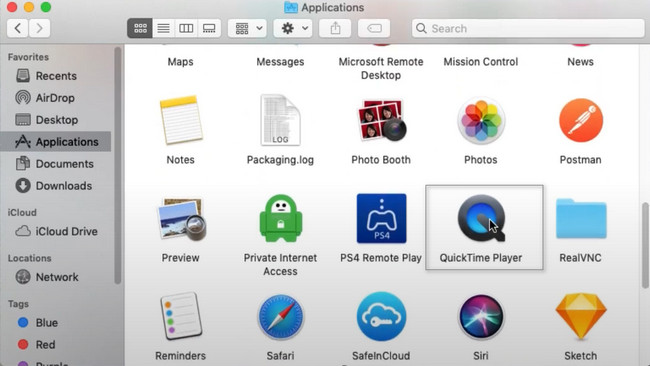Select the Photos app icon

[x=481, y=120]
